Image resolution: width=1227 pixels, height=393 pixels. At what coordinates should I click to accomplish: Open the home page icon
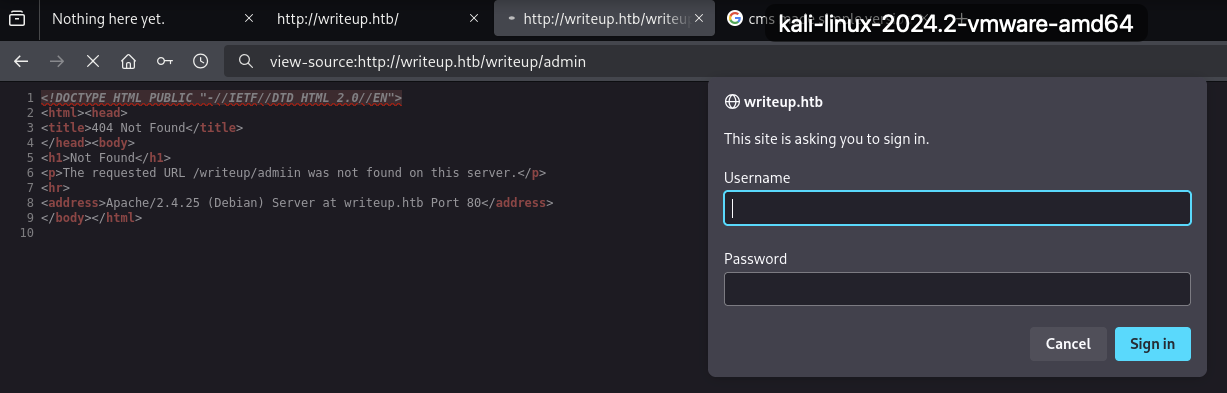[128, 61]
